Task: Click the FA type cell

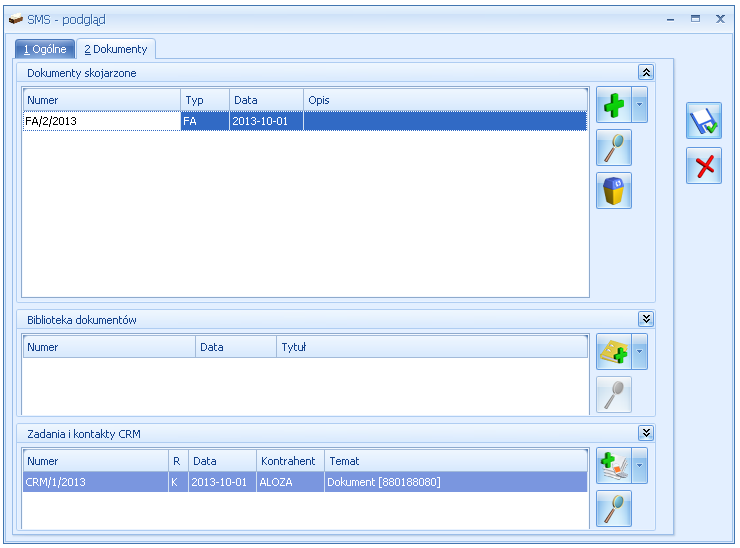Action: coord(205,121)
